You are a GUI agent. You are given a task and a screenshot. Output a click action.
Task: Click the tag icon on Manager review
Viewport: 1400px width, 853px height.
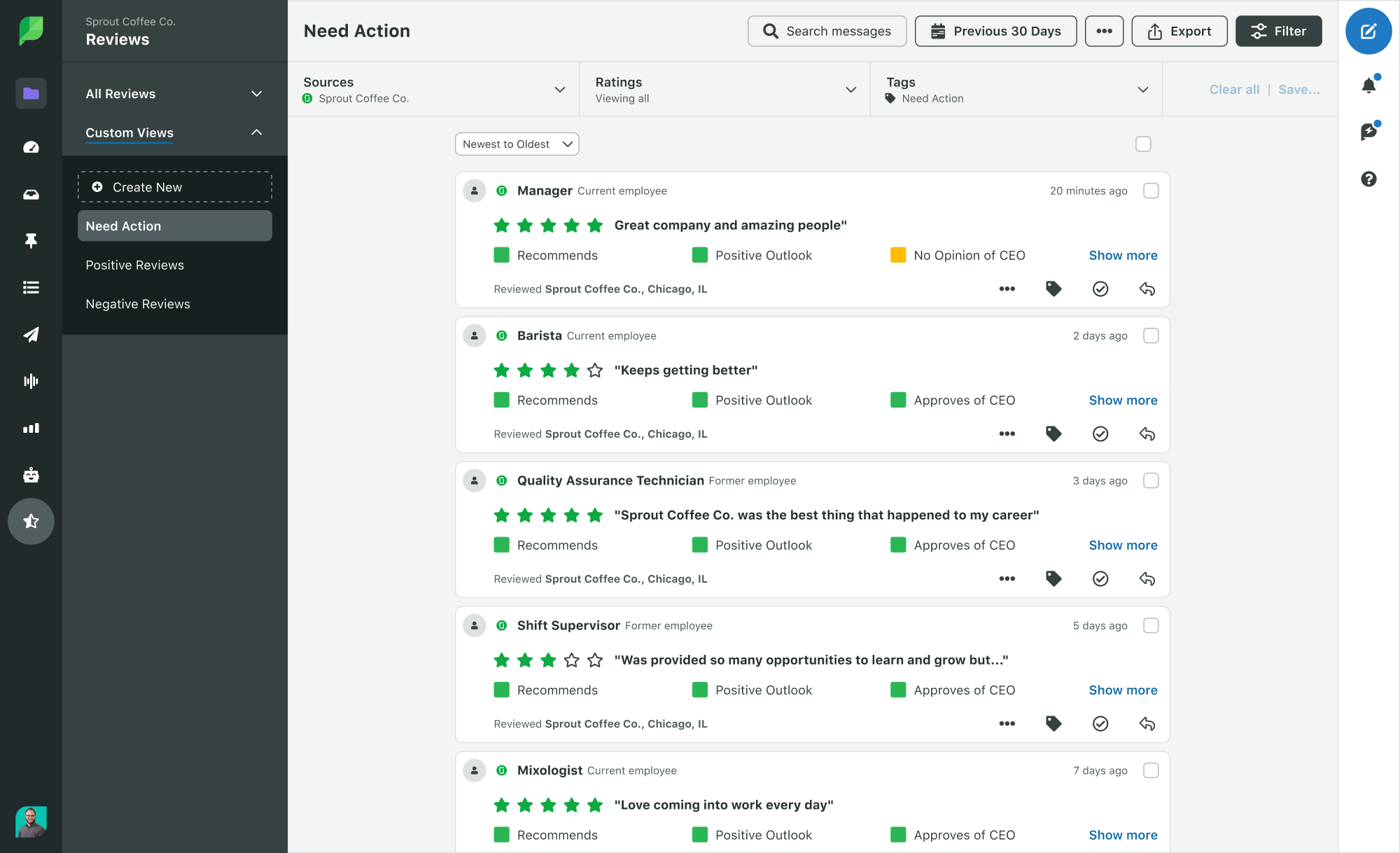pyautogui.click(x=1053, y=289)
